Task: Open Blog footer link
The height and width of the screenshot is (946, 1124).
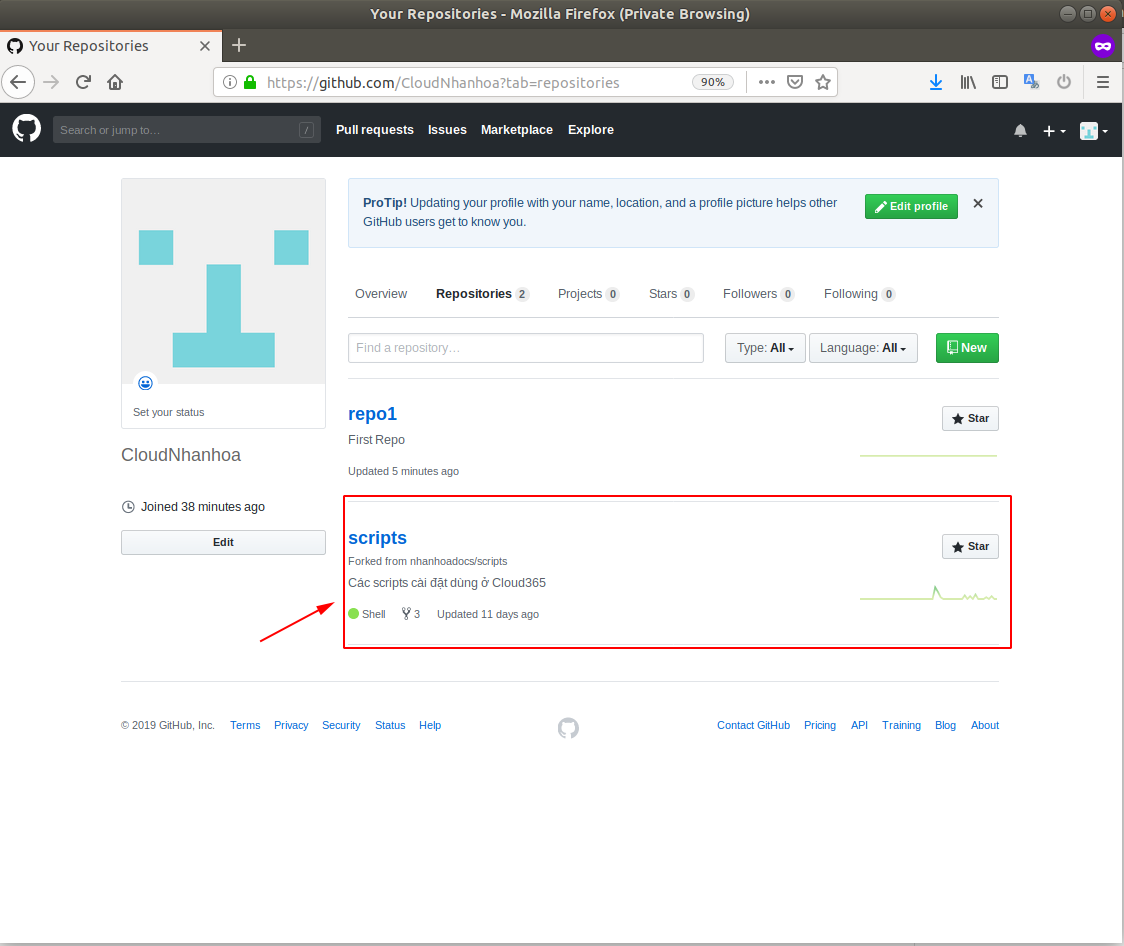Action: pos(946,725)
